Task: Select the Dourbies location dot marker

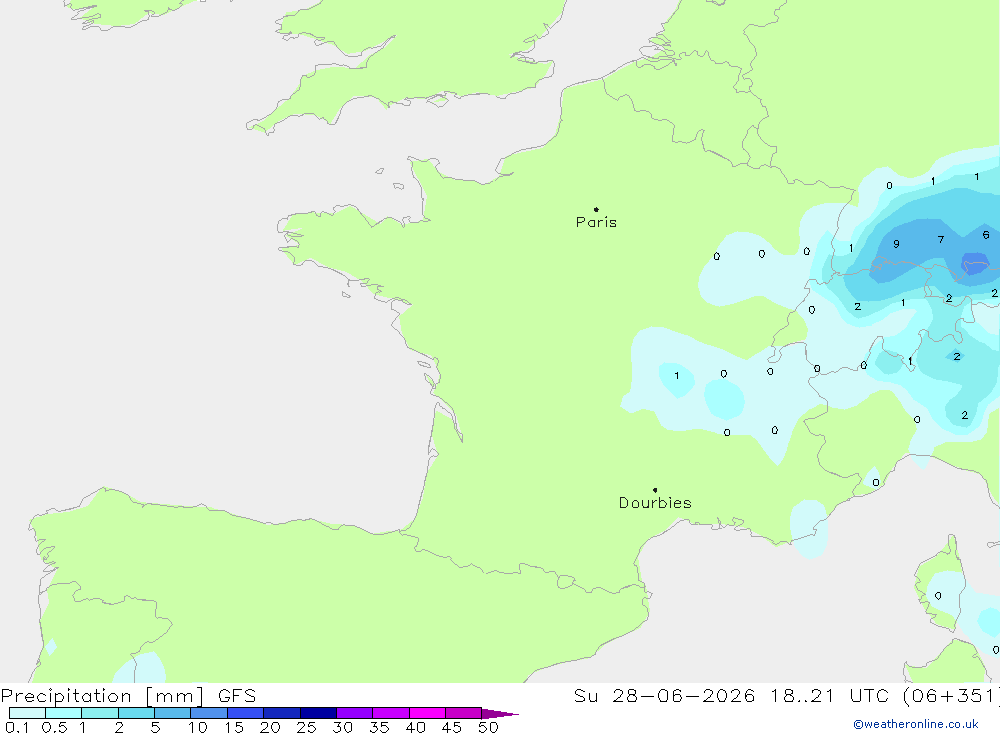Action: (655, 490)
